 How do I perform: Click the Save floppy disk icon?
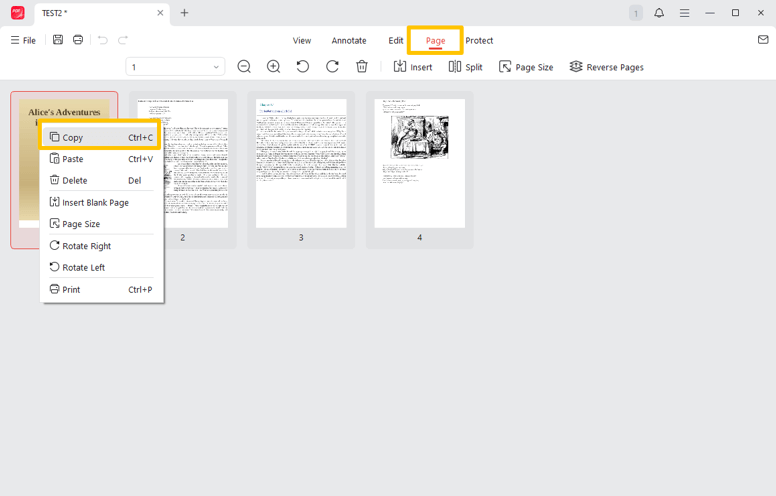(x=58, y=40)
